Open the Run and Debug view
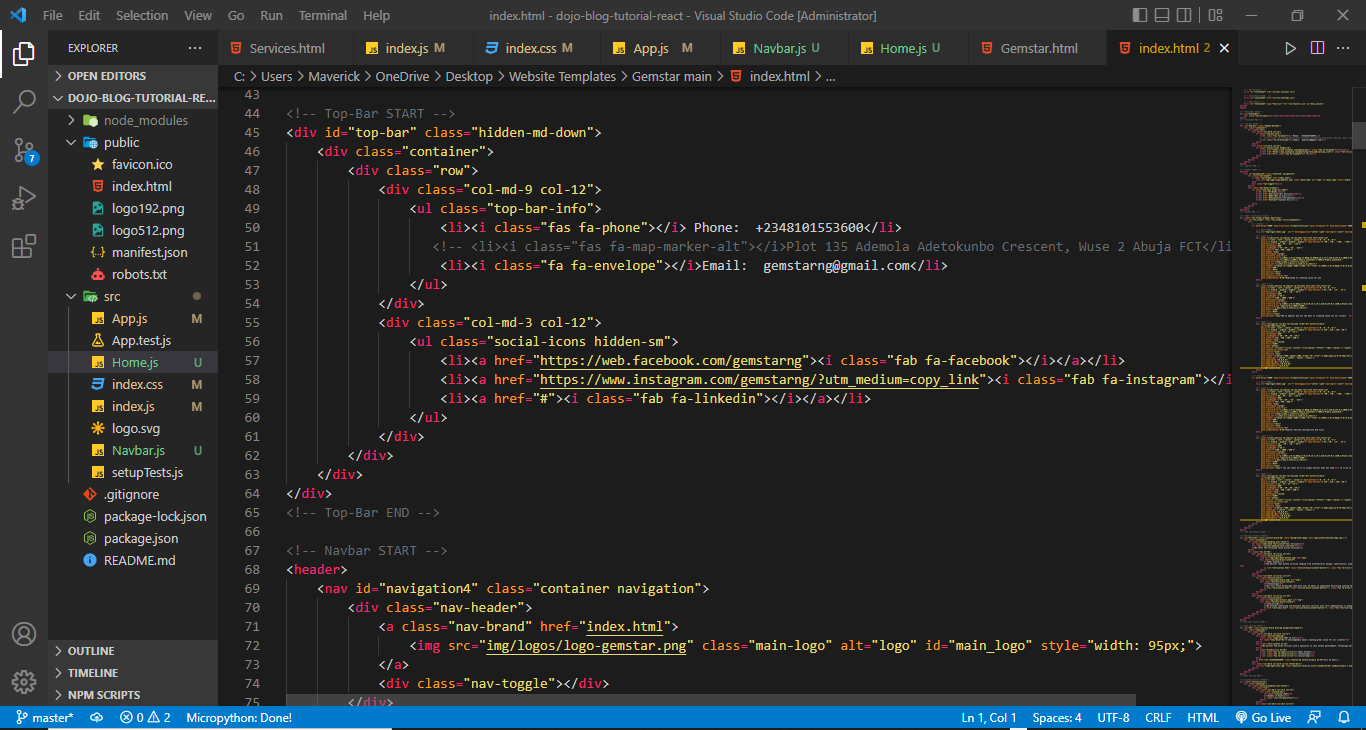 click(x=24, y=198)
